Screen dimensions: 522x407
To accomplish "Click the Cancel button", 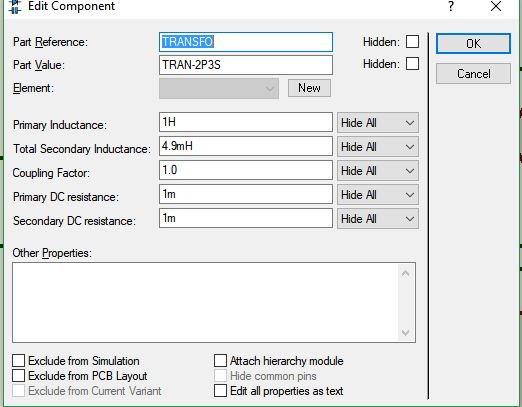I will tap(473, 73).
